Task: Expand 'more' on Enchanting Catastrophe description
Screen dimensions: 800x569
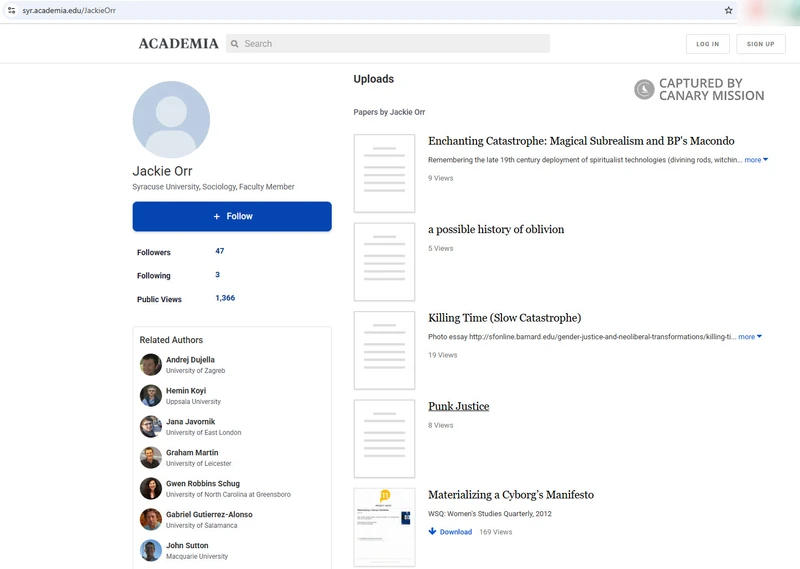Action: (x=756, y=160)
